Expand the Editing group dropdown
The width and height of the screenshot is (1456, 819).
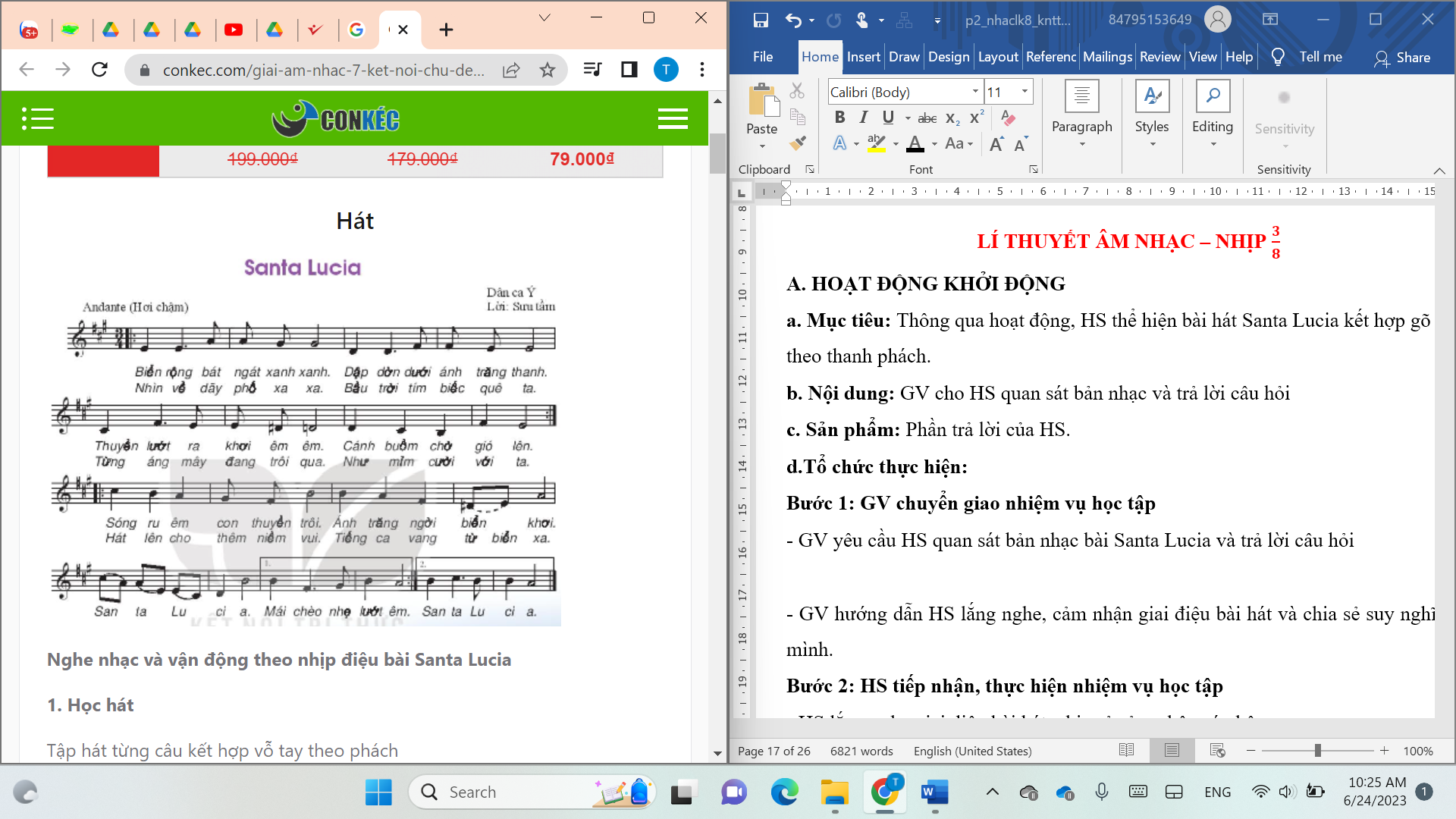pos(1213,144)
